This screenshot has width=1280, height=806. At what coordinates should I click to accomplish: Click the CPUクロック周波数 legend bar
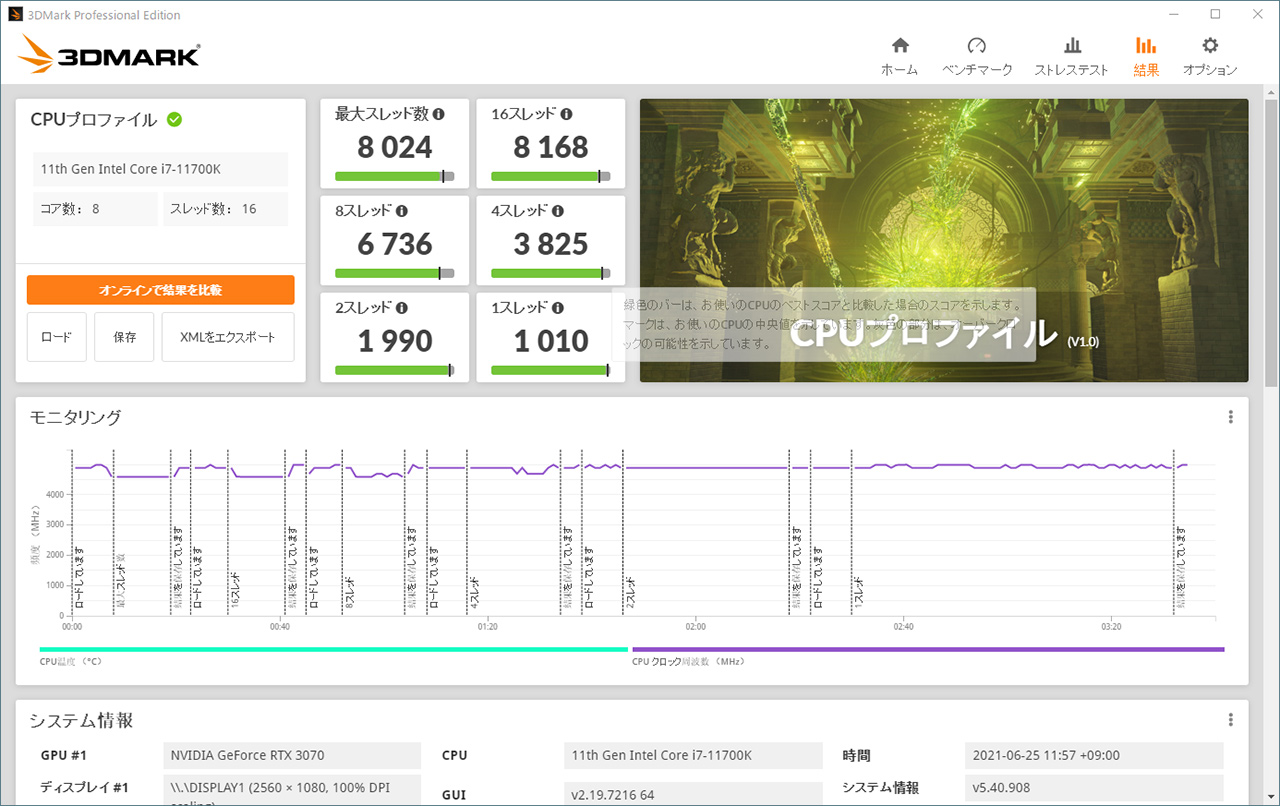[928, 650]
